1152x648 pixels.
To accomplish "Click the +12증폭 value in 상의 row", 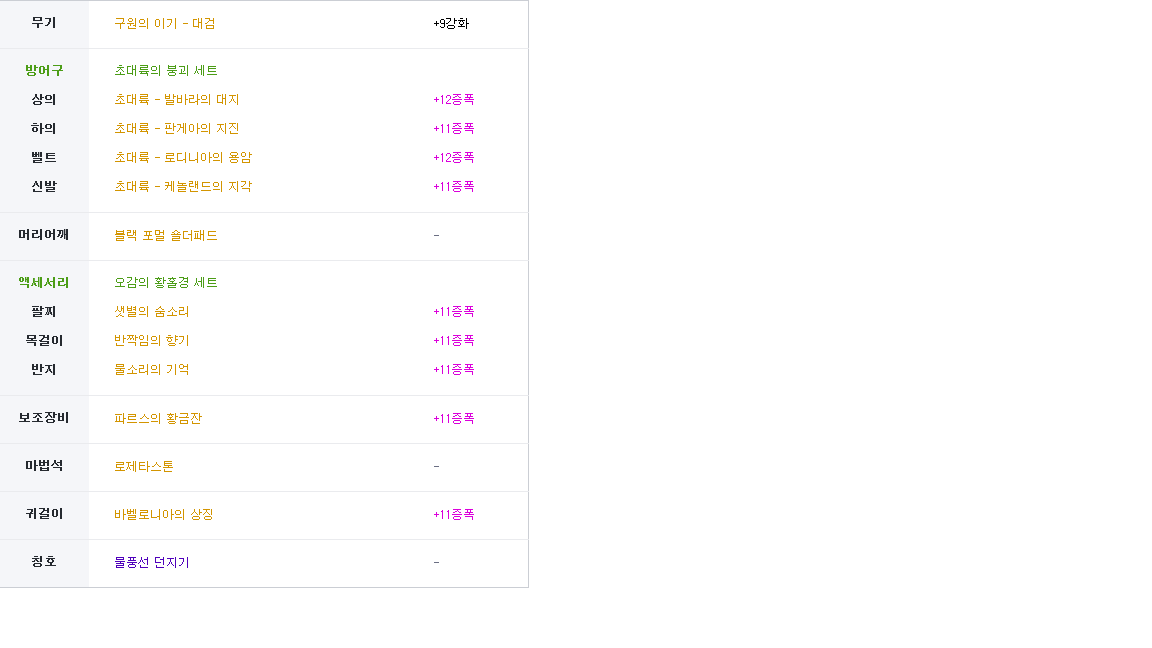I will [453, 100].
